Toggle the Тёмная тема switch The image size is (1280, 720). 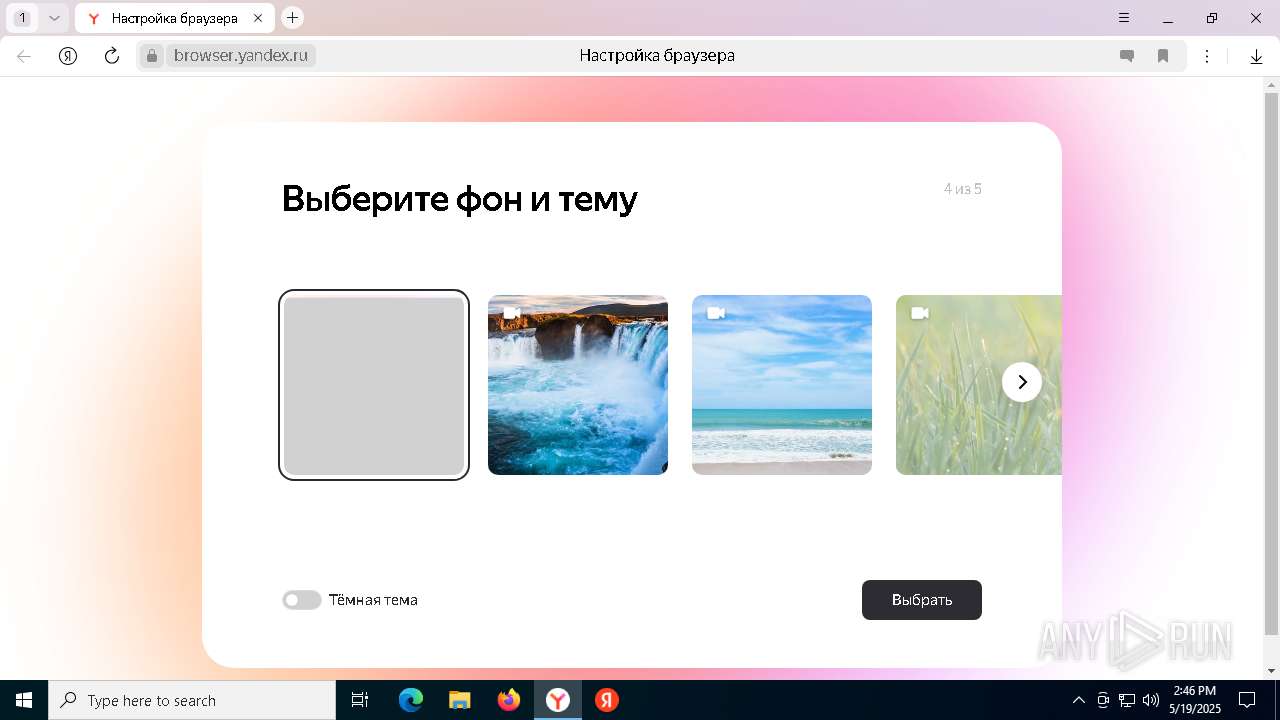[x=301, y=600]
